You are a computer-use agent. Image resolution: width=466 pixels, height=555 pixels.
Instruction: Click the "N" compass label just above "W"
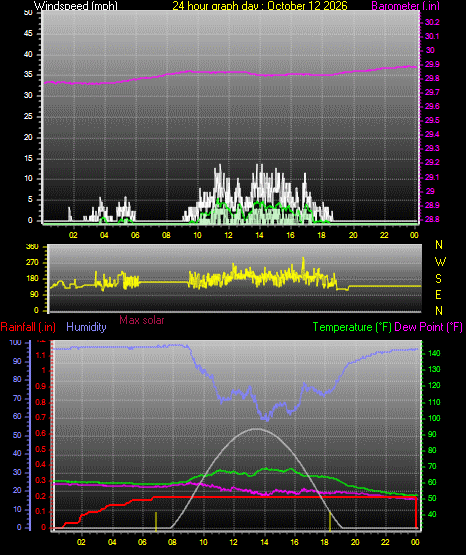tap(439, 245)
